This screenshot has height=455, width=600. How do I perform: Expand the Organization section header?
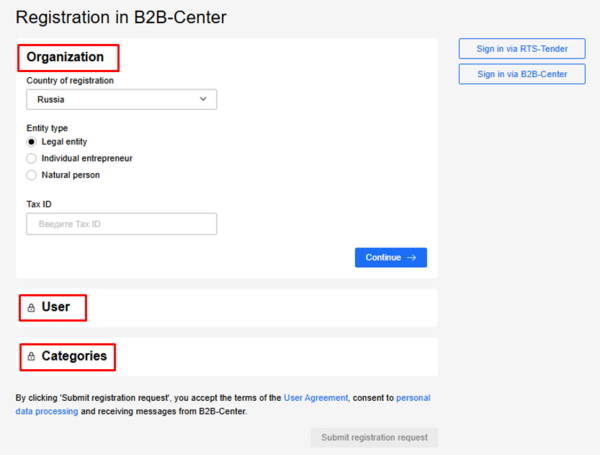(66, 57)
